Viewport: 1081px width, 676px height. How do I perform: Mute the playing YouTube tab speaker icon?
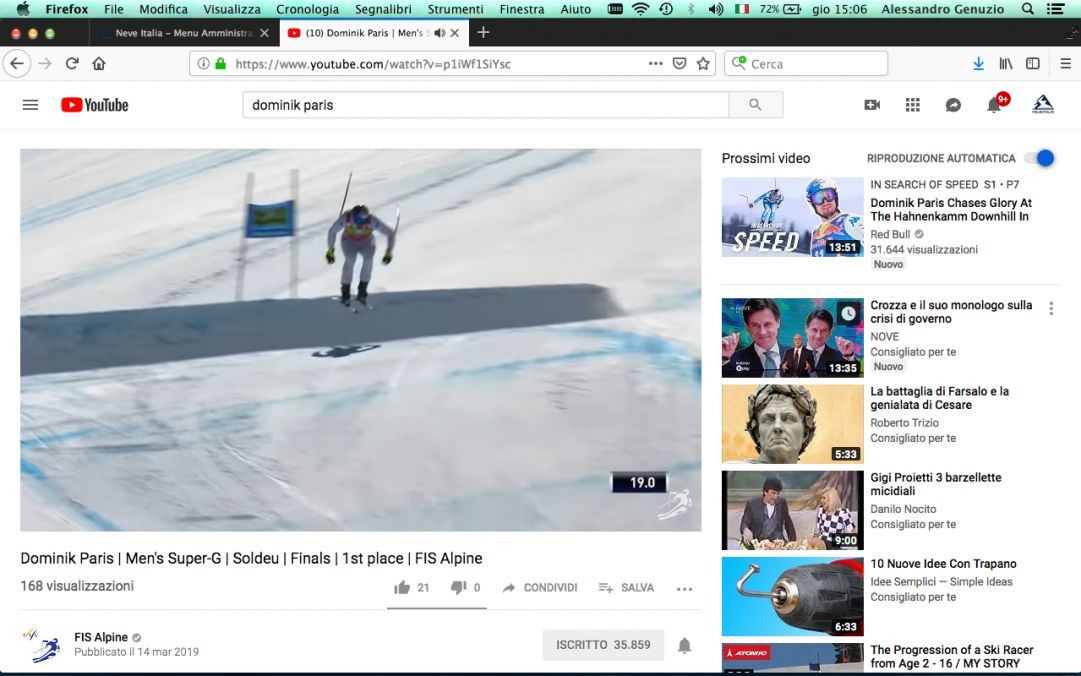[x=439, y=32]
